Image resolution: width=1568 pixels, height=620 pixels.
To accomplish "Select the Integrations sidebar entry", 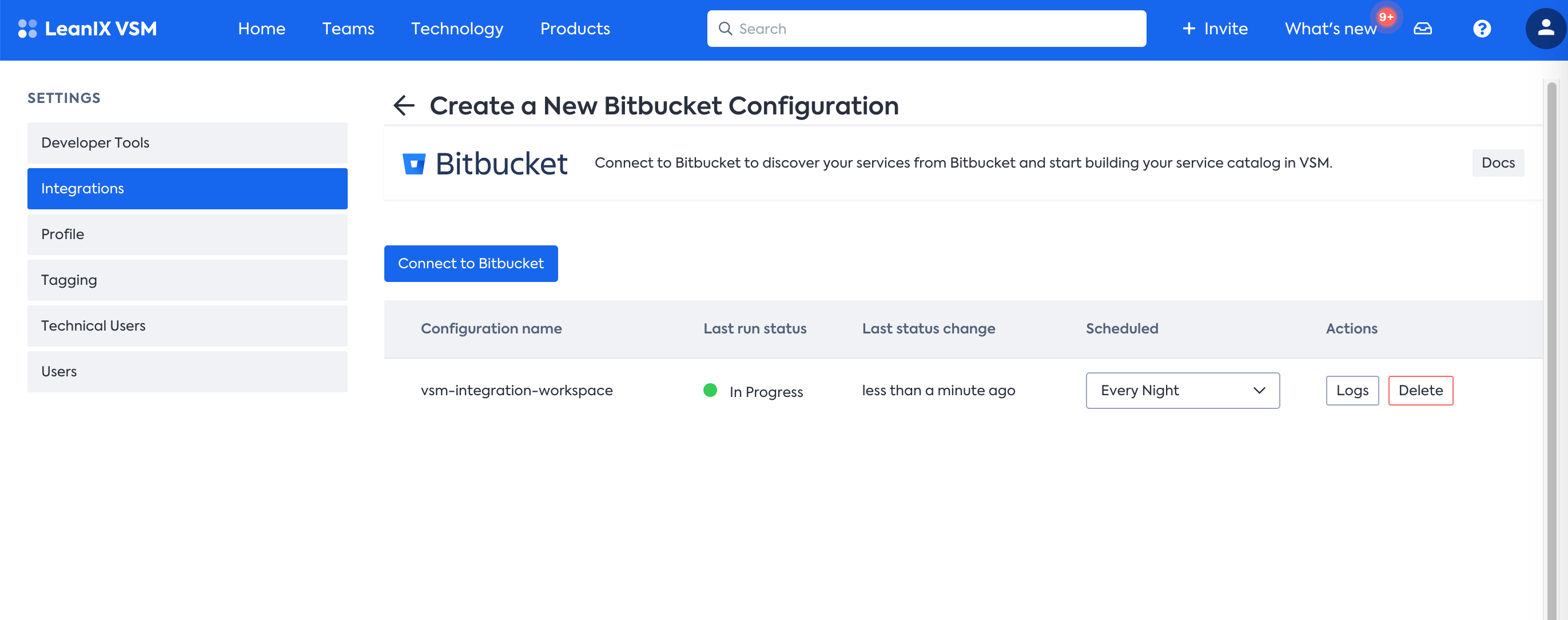I will pyautogui.click(x=187, y=188).
